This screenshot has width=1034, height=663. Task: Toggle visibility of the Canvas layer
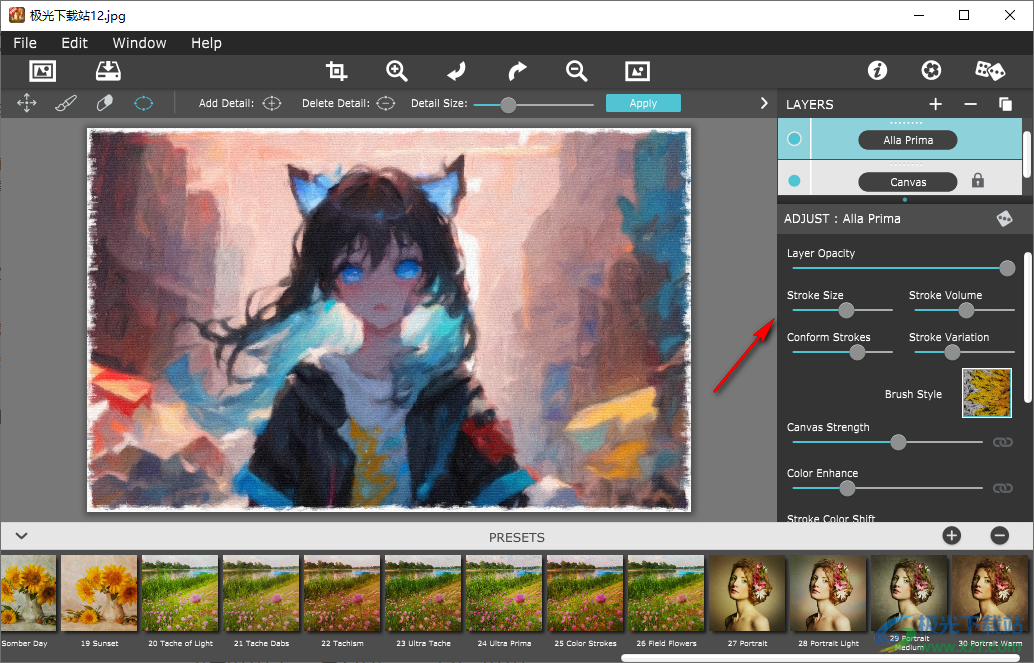[793, 181]
